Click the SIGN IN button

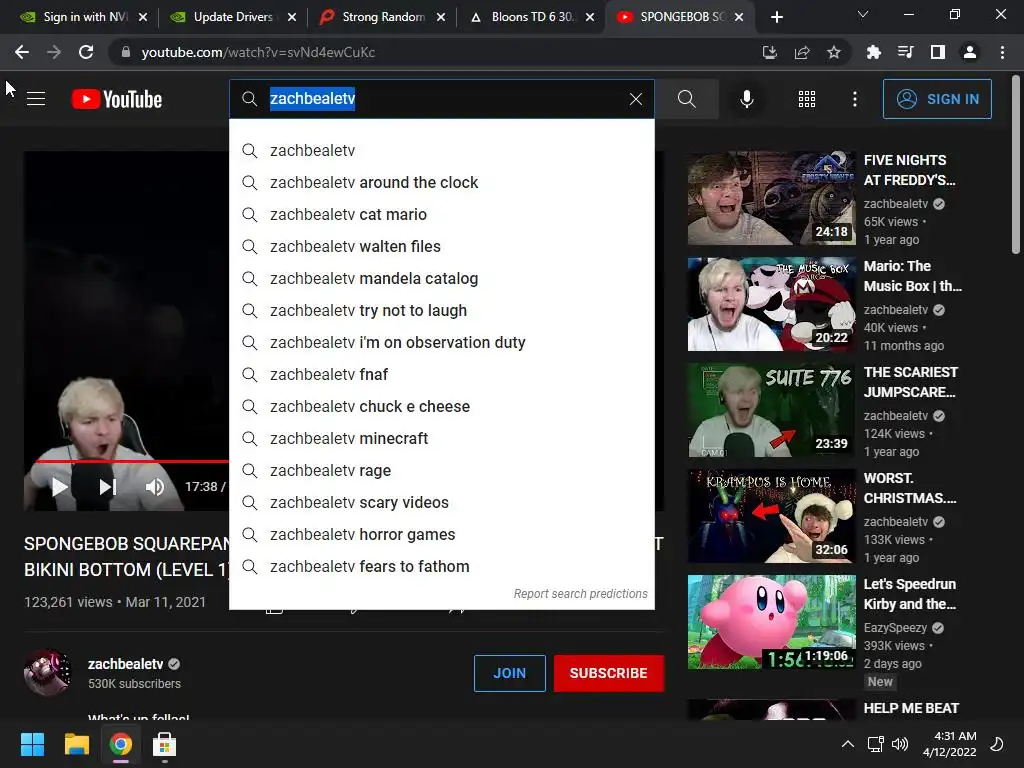point(937,99)
